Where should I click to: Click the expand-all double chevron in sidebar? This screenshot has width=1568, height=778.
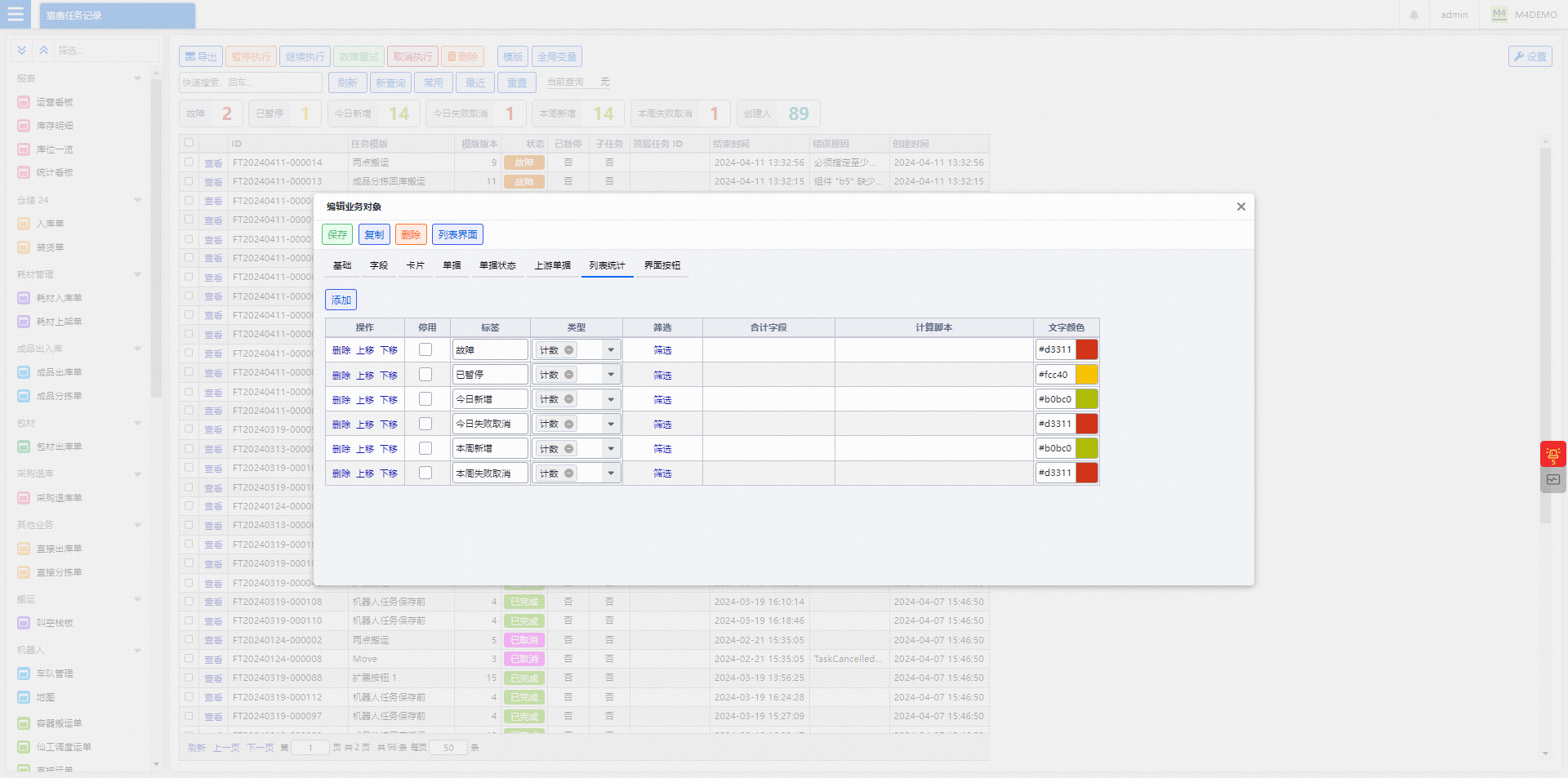pyautogui.click(x=22, y=51)
